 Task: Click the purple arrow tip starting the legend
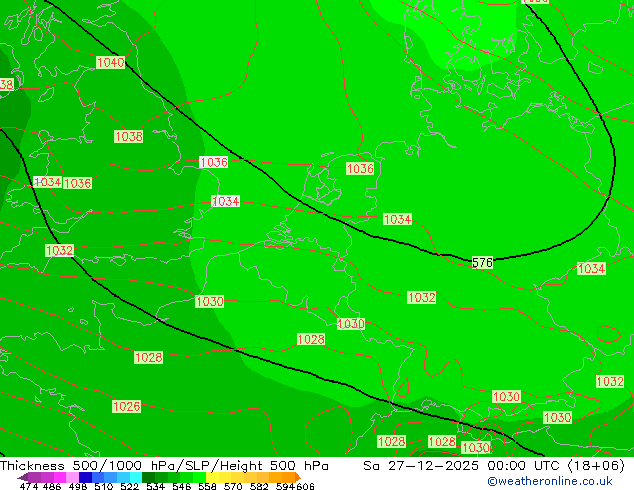click(x=22, y=477)
